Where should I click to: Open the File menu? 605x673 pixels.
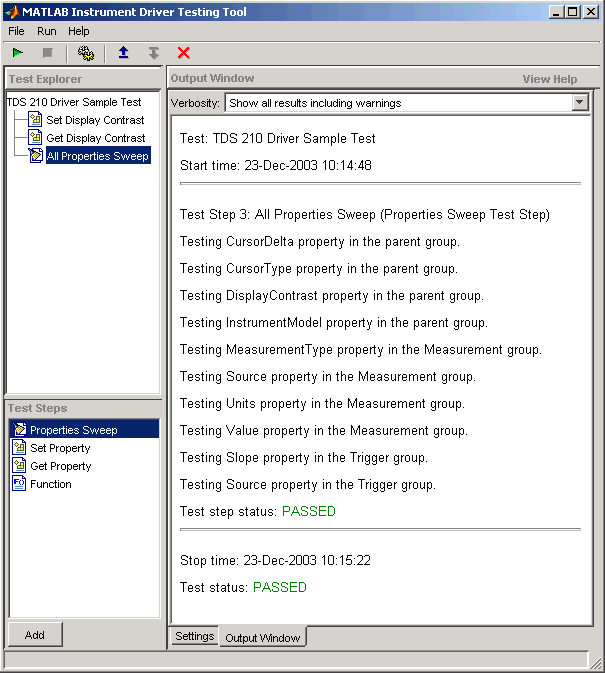coord(16,31)
